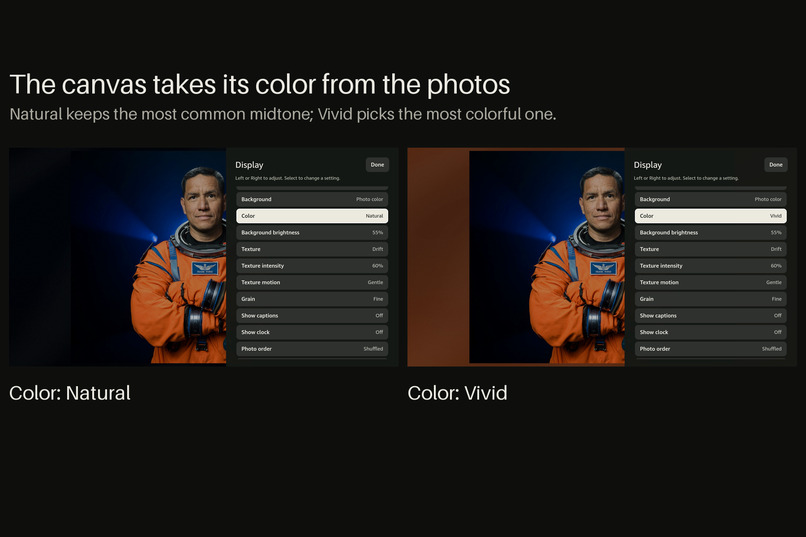Click the orange canvas area in the Vivid screenshot
Viewport: 806px width, 537px height.
pyautogui.click(x=438, y=257)
